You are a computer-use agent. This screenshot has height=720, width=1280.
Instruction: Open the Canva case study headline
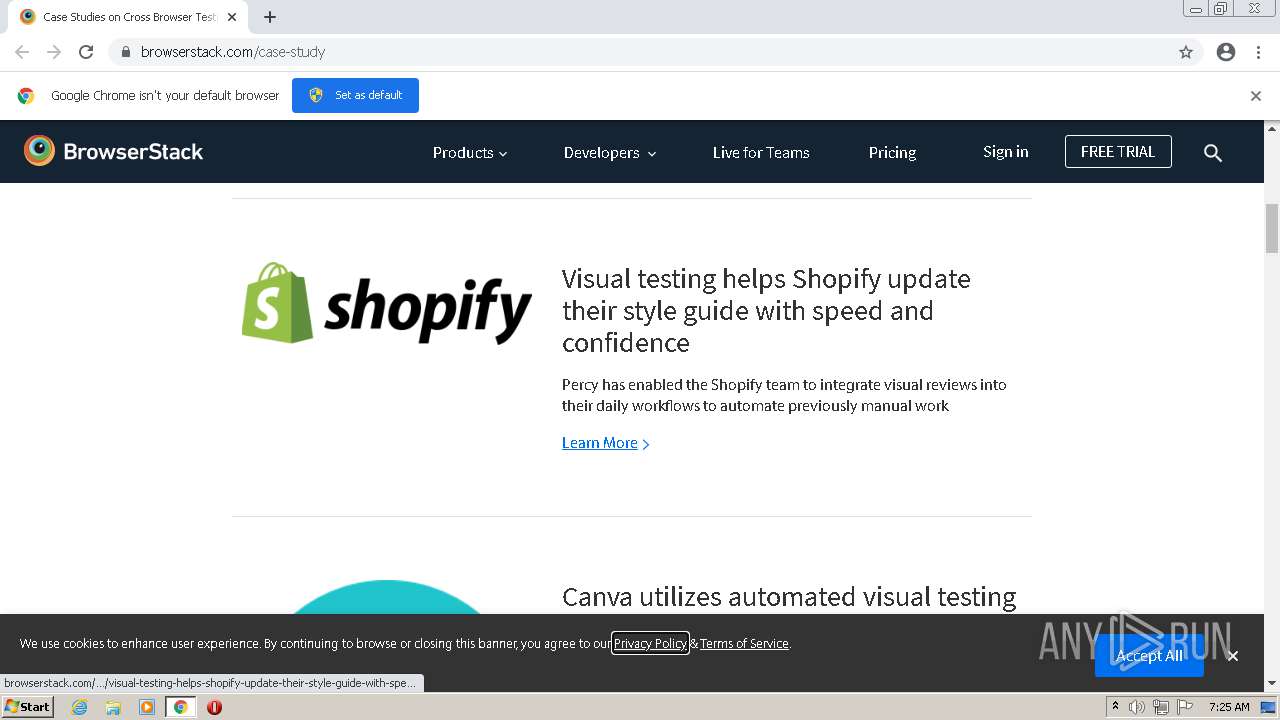point(789,597)
